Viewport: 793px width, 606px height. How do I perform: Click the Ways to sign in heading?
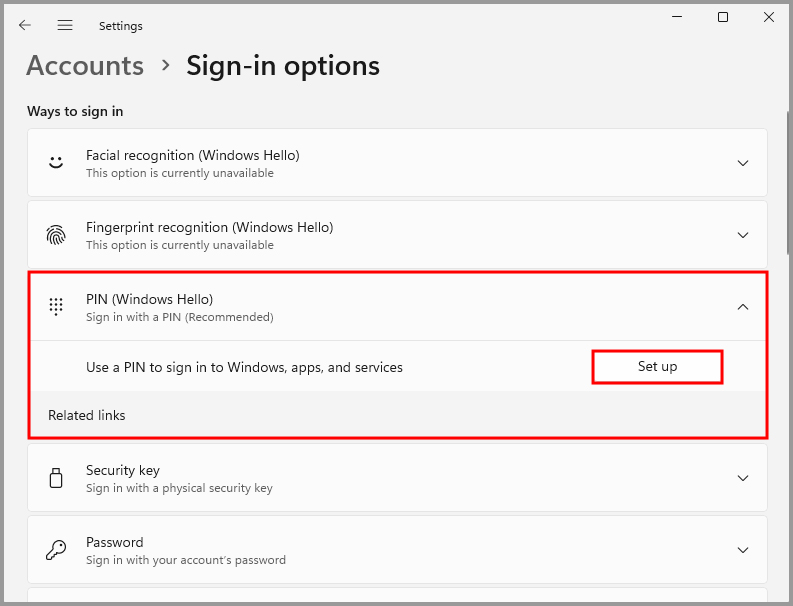75,111
